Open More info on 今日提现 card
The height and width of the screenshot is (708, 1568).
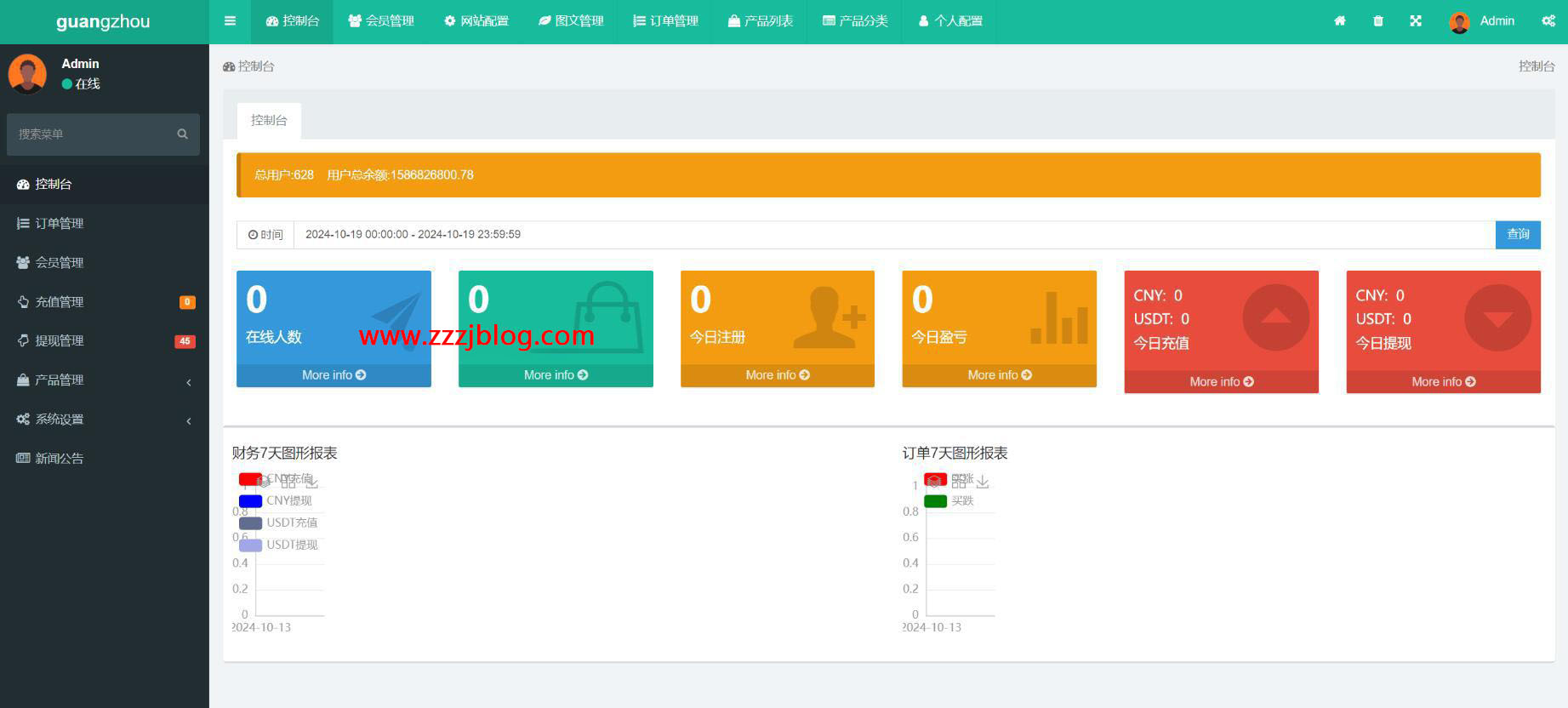pos(1444,382)
